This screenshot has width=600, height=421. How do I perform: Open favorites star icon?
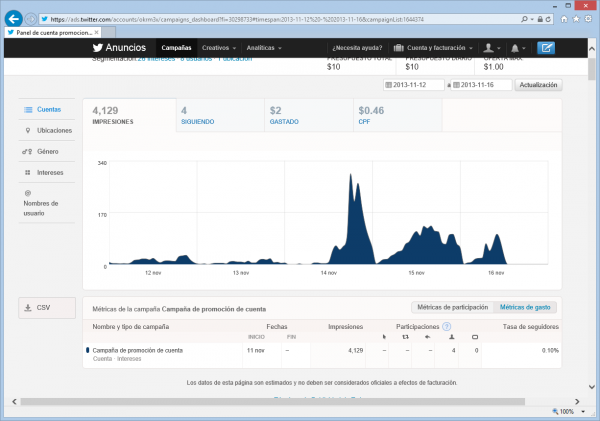[x=576, y=19]
